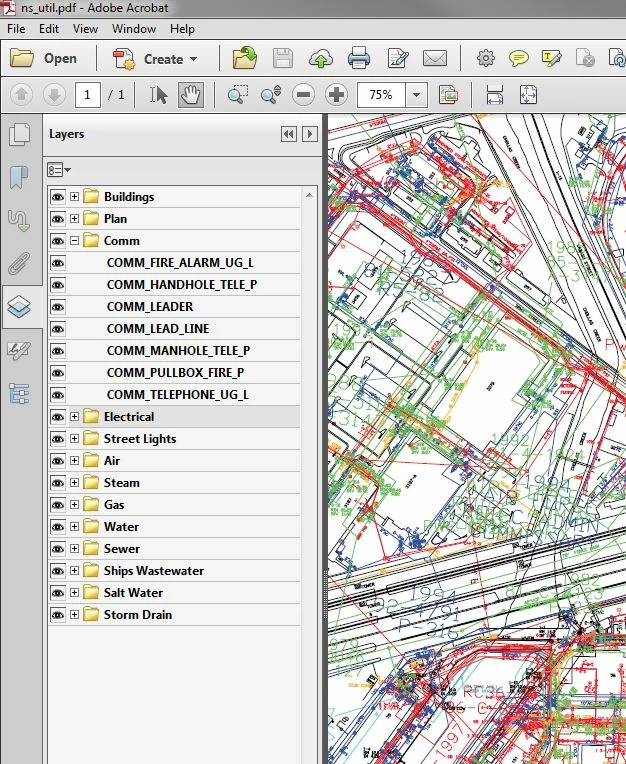This screenshot has height=764, width=626.
Task: Open Create button dropdown arrow
Action: pos(193,59)
